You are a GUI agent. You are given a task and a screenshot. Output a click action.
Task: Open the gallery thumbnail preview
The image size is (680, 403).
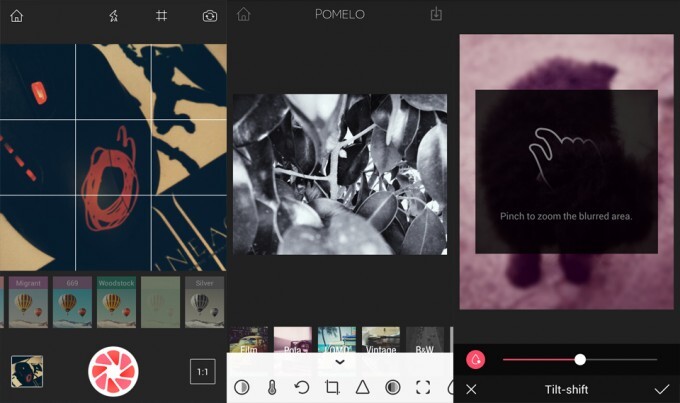[x=27, y=372]
